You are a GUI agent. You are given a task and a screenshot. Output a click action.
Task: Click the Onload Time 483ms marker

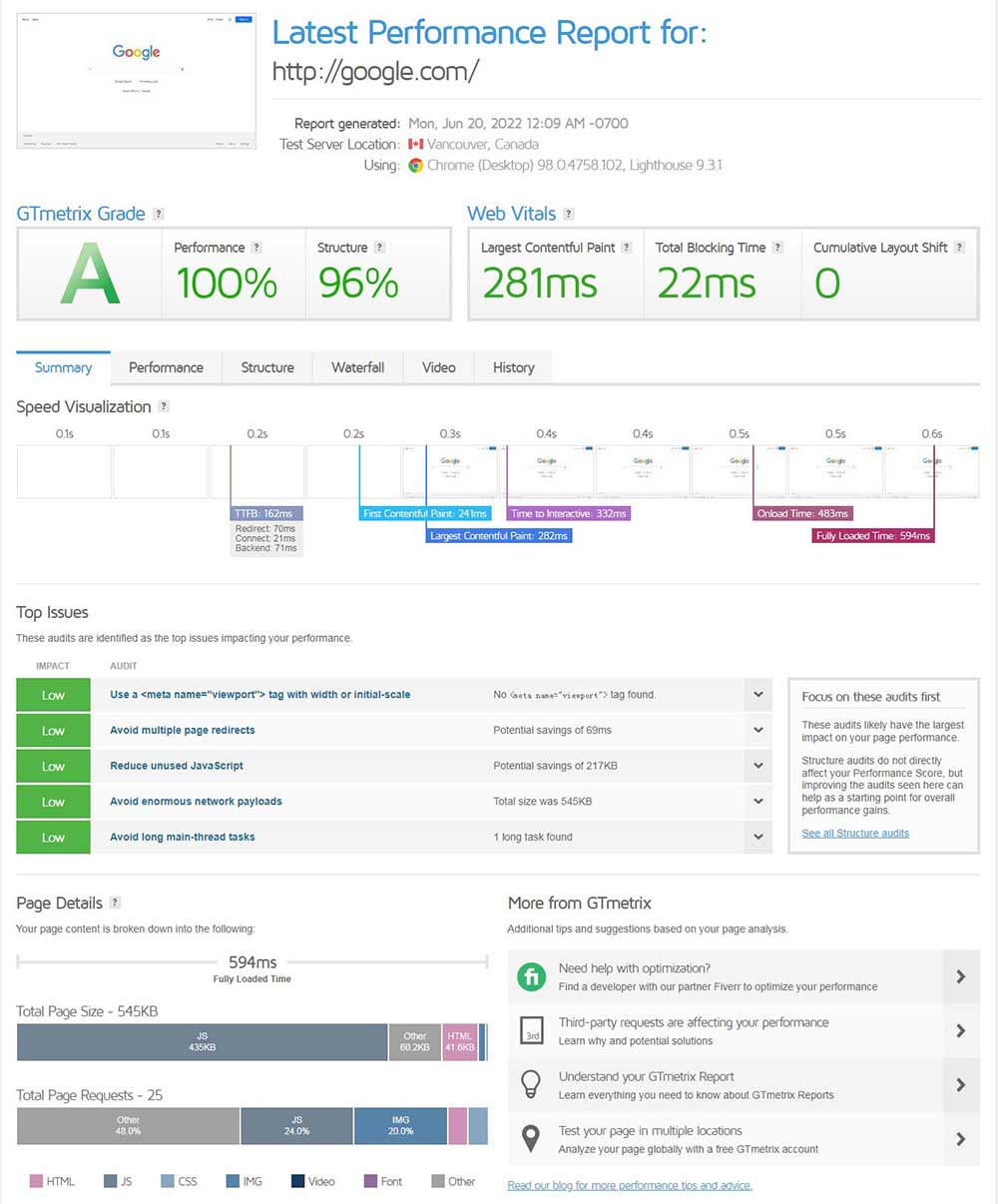(x=803, y=513)
